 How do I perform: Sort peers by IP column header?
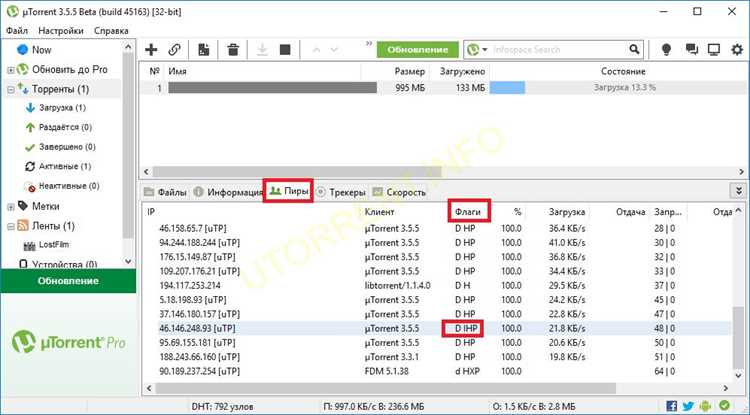click(151, 212)
